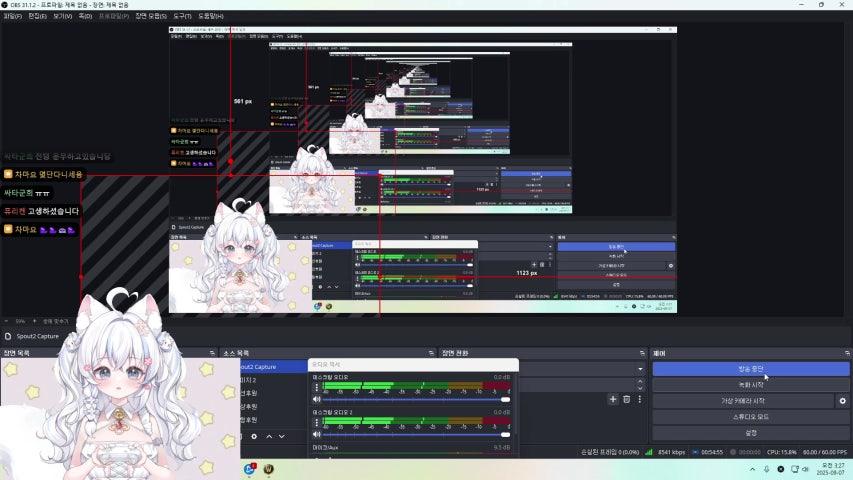Open options menu for first 데스크탑 오디오
853x480 pixels.
(x=317, y=387)
